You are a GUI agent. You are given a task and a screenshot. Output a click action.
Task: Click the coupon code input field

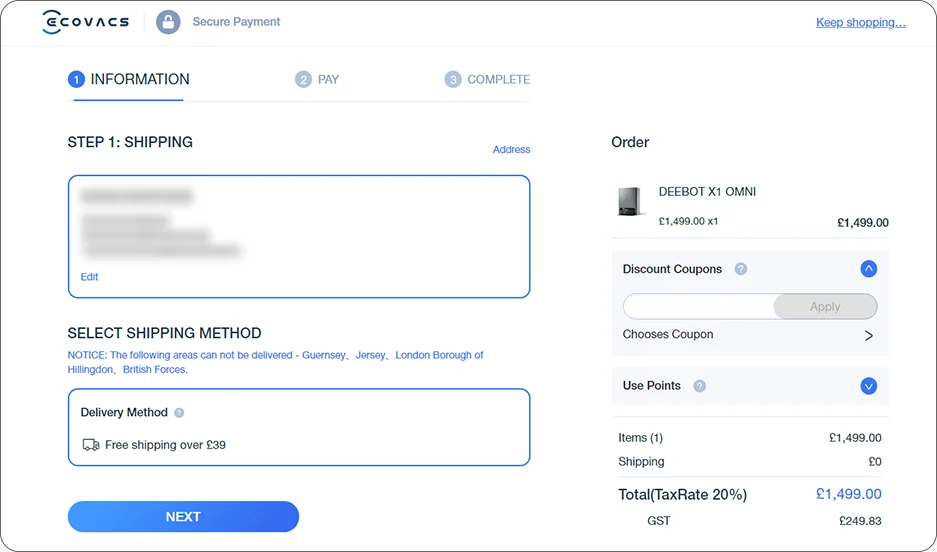tap(699, 306)
